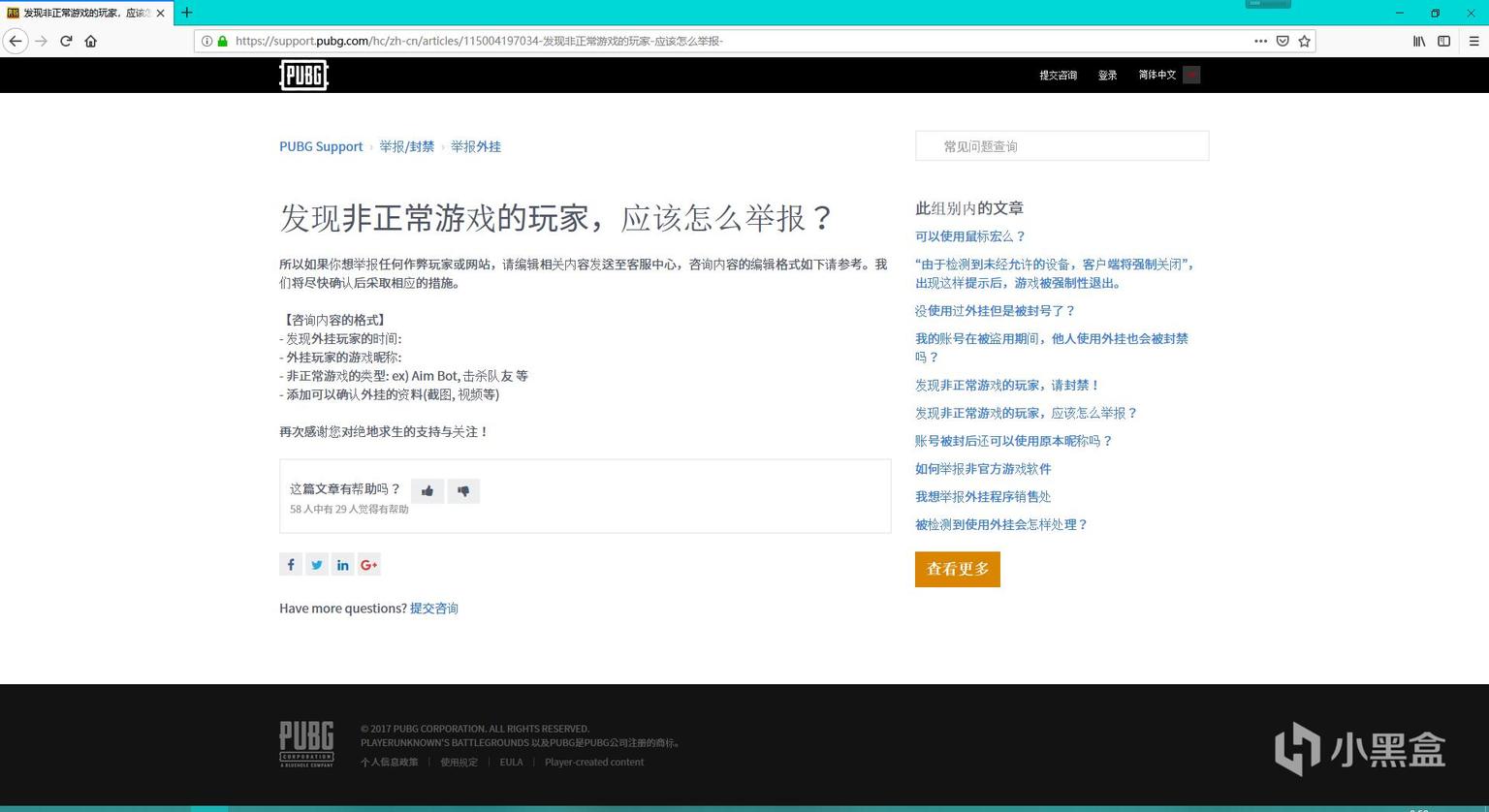Click the 查看更多 button
This screenshot has width=1489, height=812.
tap(957, 569)
